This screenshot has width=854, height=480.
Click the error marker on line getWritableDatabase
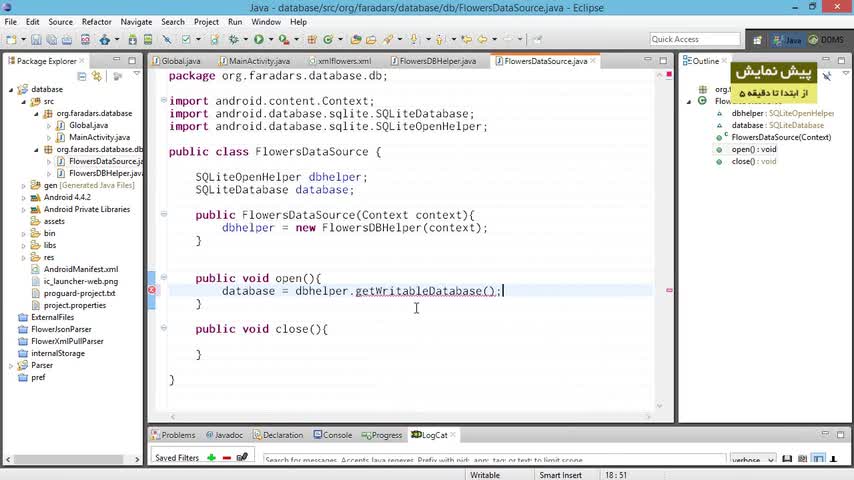[152, 290]
